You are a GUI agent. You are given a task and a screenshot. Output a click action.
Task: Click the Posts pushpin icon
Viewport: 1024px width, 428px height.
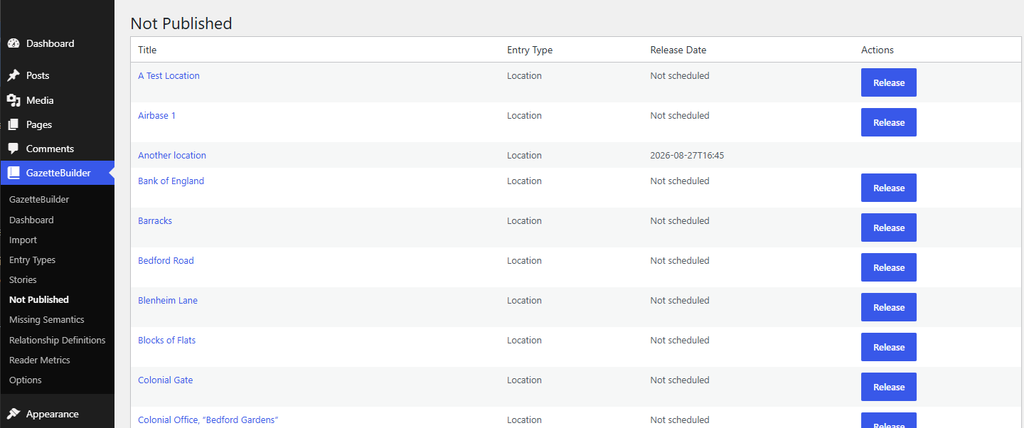pos(13,76)
